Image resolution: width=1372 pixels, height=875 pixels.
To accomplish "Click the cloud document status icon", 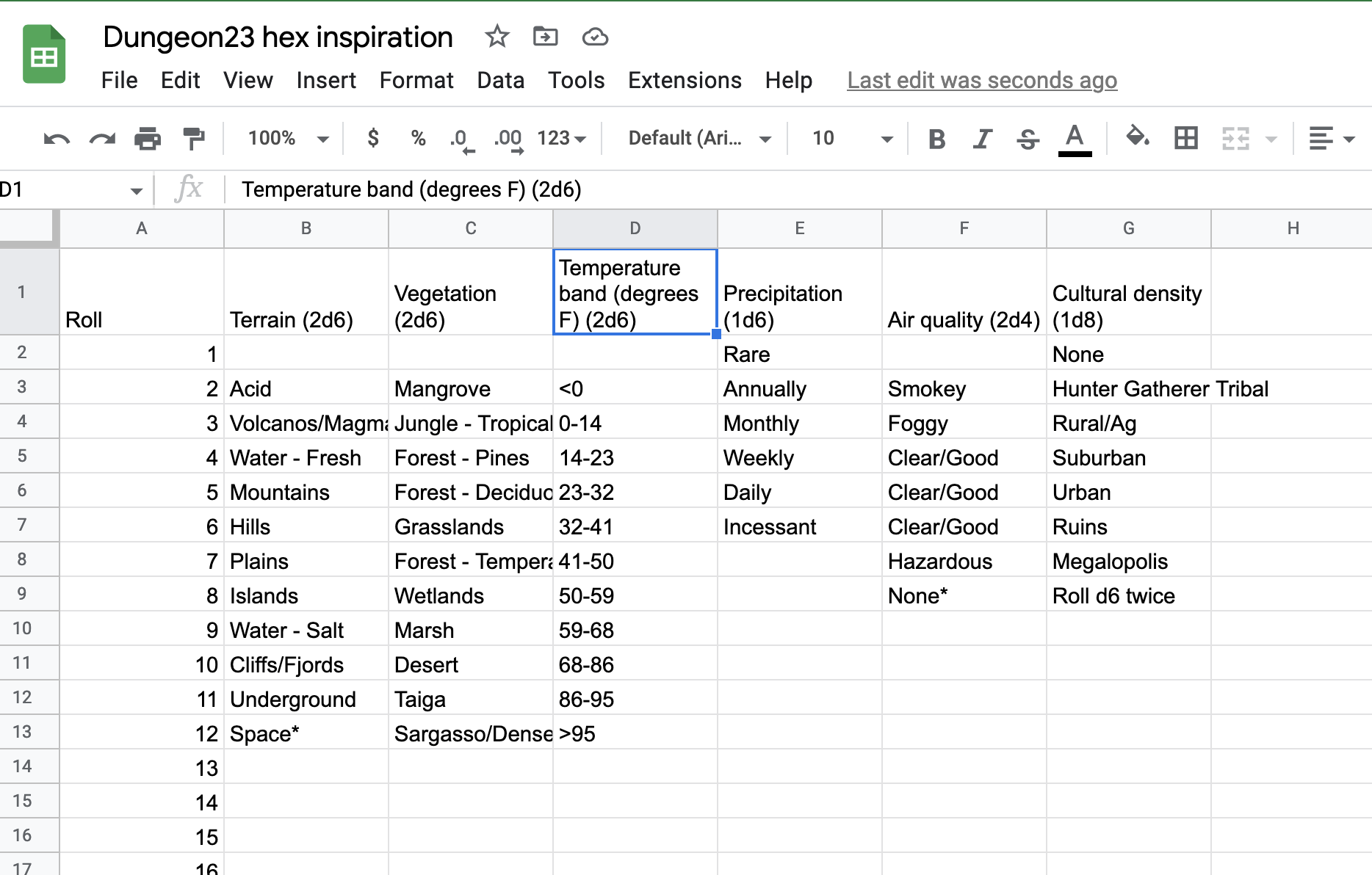I will 595,36.
